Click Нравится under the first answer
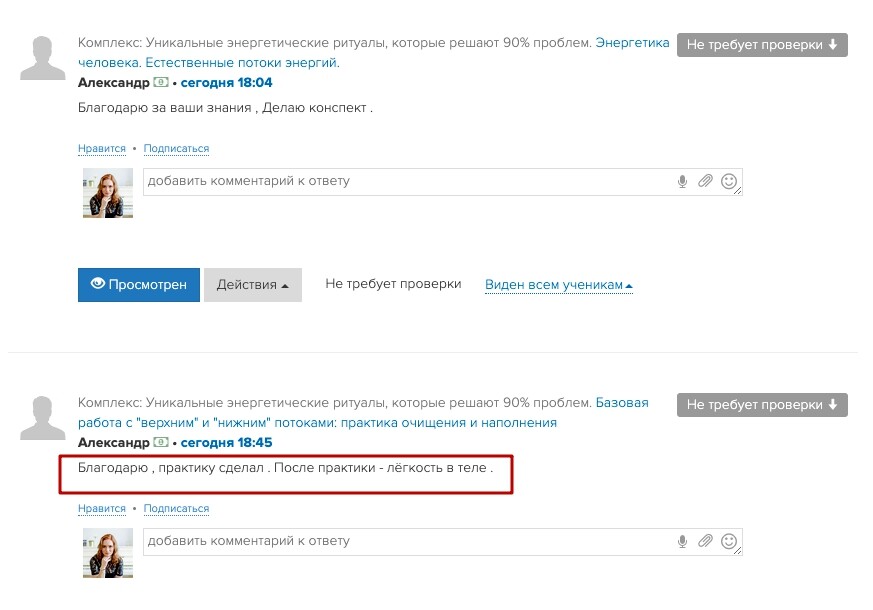873x610 pixels. point(102,149)
